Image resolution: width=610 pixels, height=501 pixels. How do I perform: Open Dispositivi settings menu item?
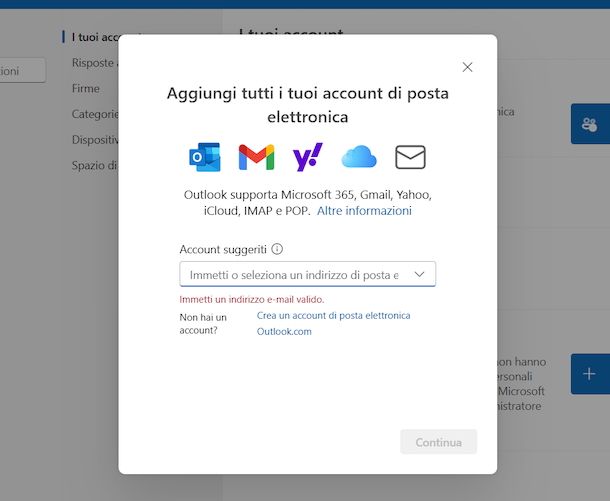(x=95, y=140)
